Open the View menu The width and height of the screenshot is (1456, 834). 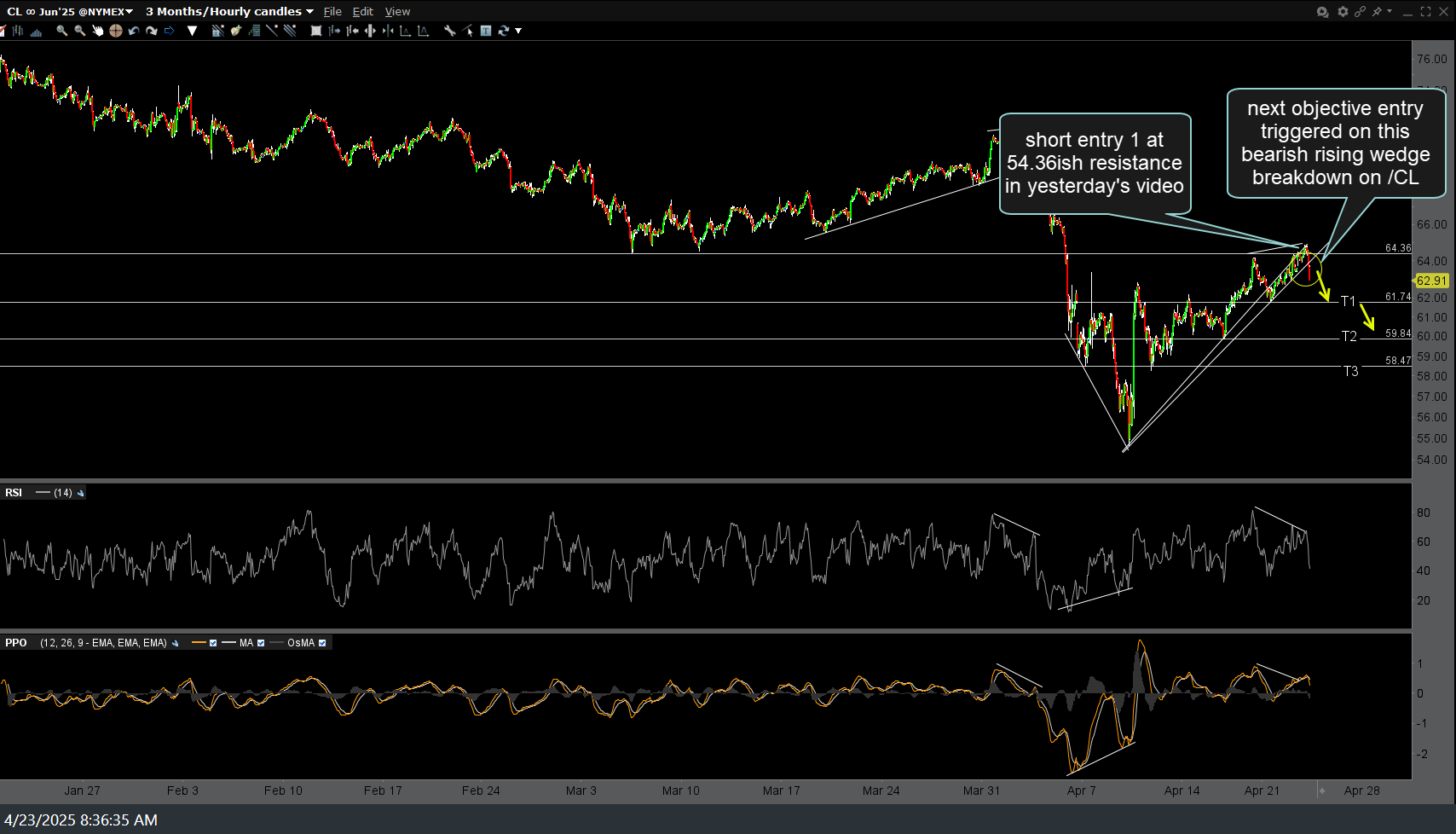point(397,11)
